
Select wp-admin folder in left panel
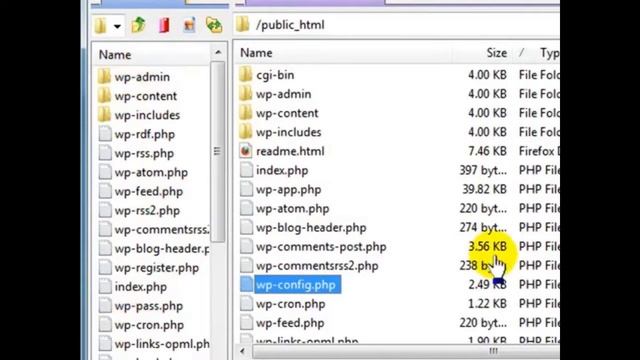pos(142,77)
